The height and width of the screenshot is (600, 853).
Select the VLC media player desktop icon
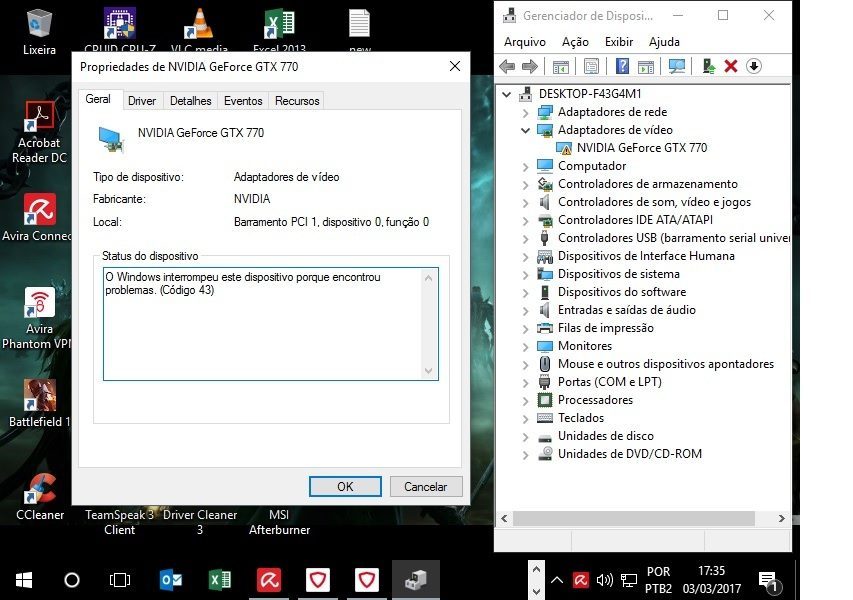coord(199,30)
